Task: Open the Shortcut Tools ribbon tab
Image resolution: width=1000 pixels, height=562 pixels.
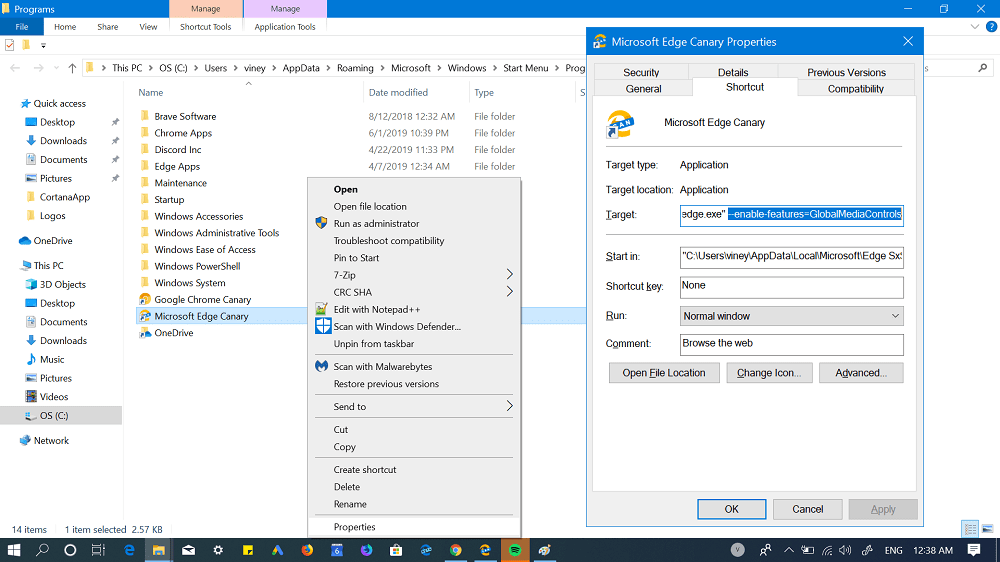Action: point(205,27)
